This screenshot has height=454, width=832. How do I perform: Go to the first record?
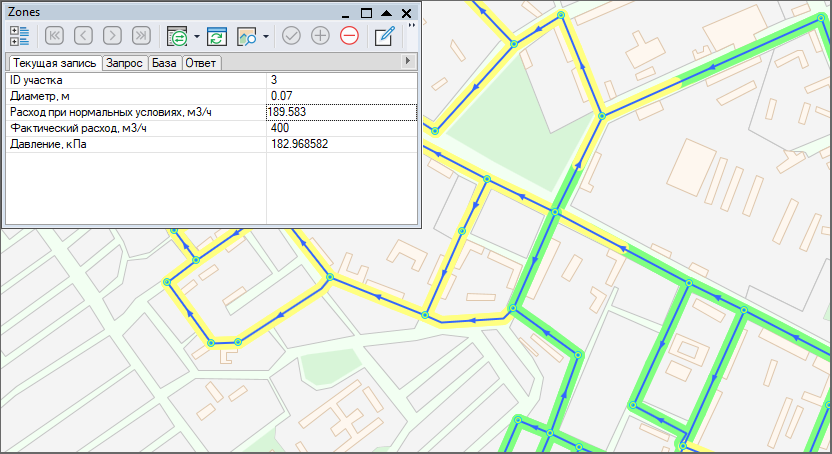tap(55, 36)
